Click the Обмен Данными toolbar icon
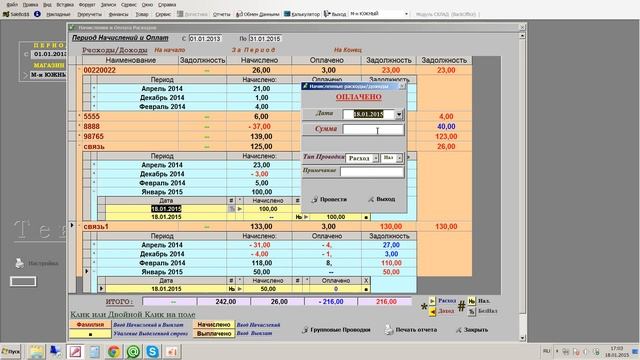Screen dimensions: 640x360 258,14
